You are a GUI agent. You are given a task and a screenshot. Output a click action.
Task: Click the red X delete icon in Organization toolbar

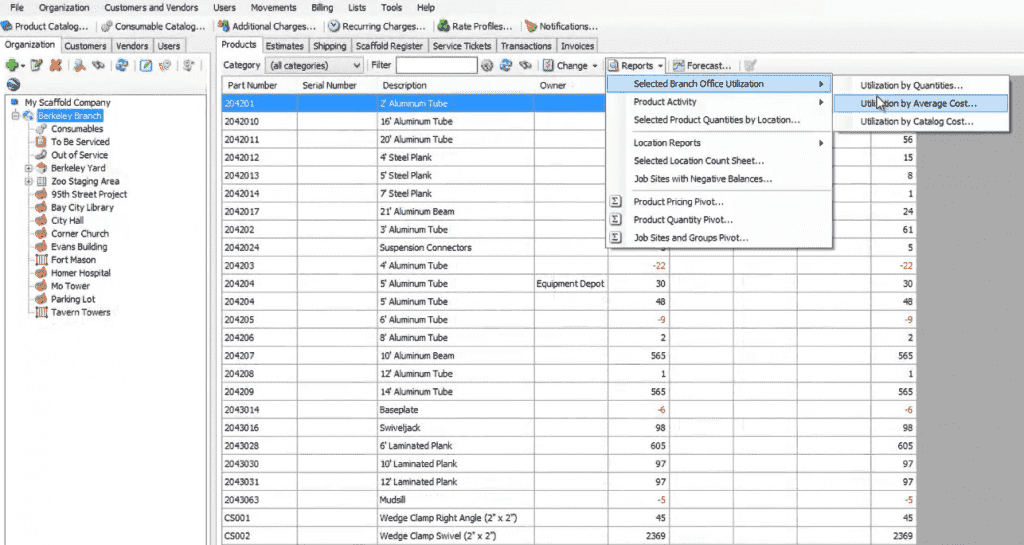(55, 65)
